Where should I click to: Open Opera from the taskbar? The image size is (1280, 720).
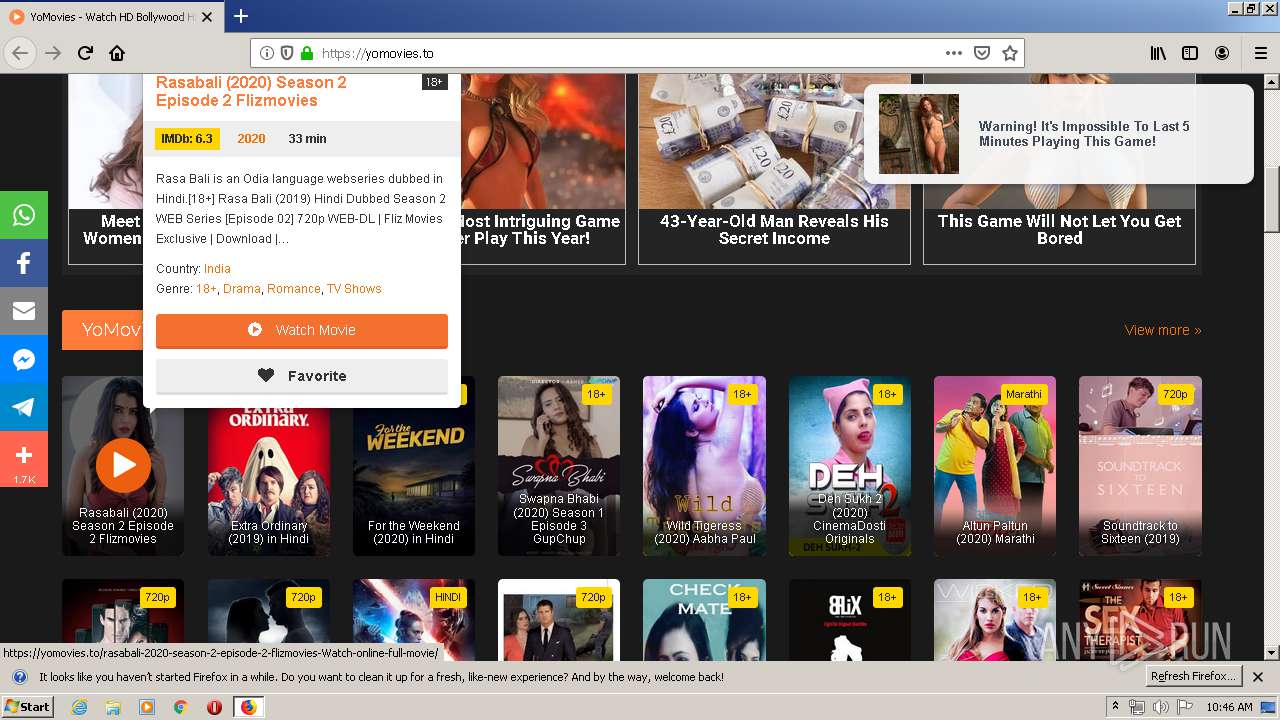pos(214,707)
